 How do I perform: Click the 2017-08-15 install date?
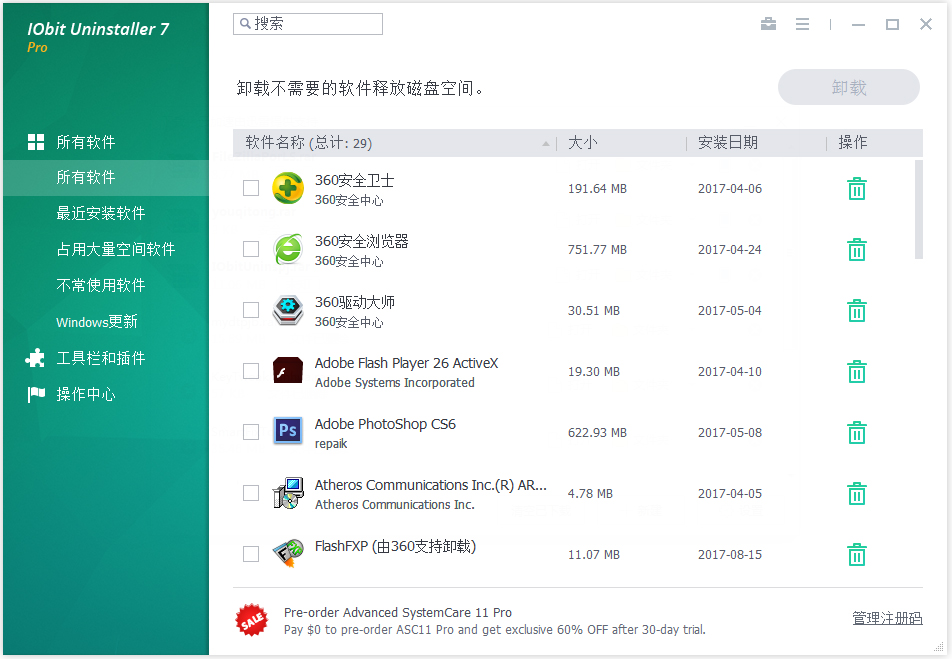point(730,555)
